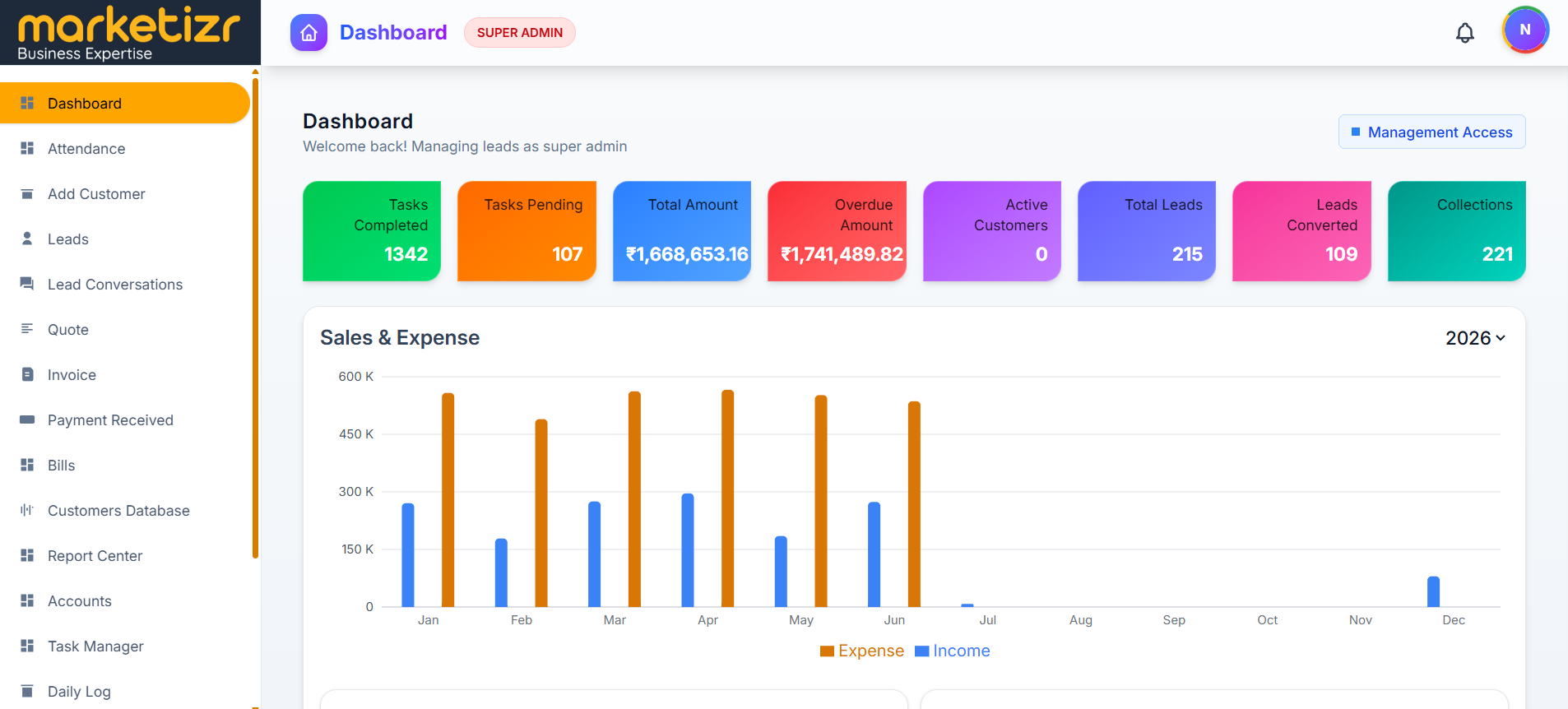Image resolution: width=1568 pixels, height=709 pixels.
Task: Click the Leads person icon
Action: tap(27, 239)
